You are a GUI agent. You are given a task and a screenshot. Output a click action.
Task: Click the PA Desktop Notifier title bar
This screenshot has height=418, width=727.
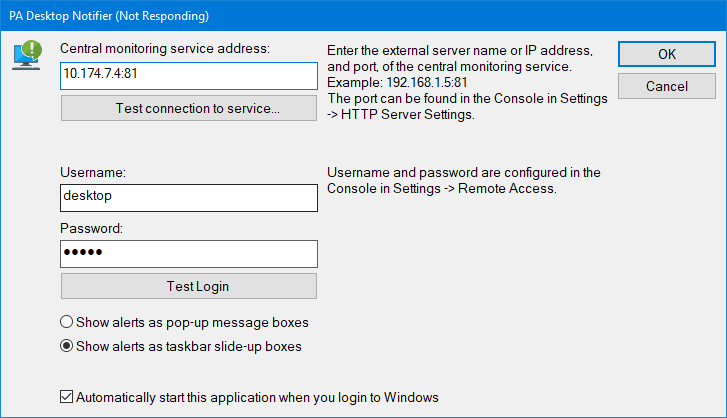coord(300,16)
